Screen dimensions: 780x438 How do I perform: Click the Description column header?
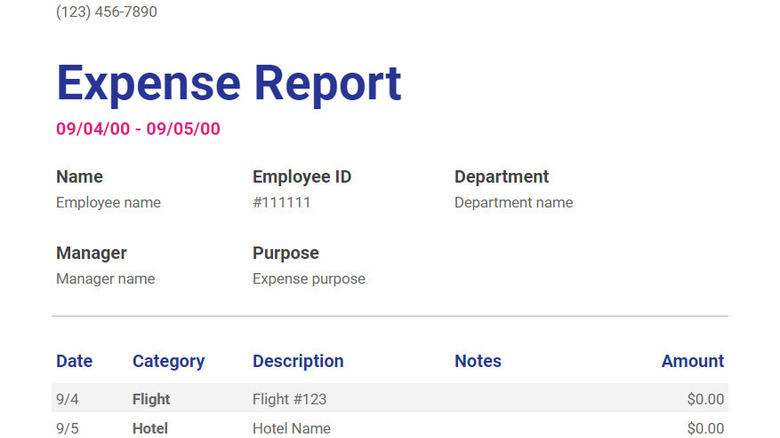(x=298, y=361)
